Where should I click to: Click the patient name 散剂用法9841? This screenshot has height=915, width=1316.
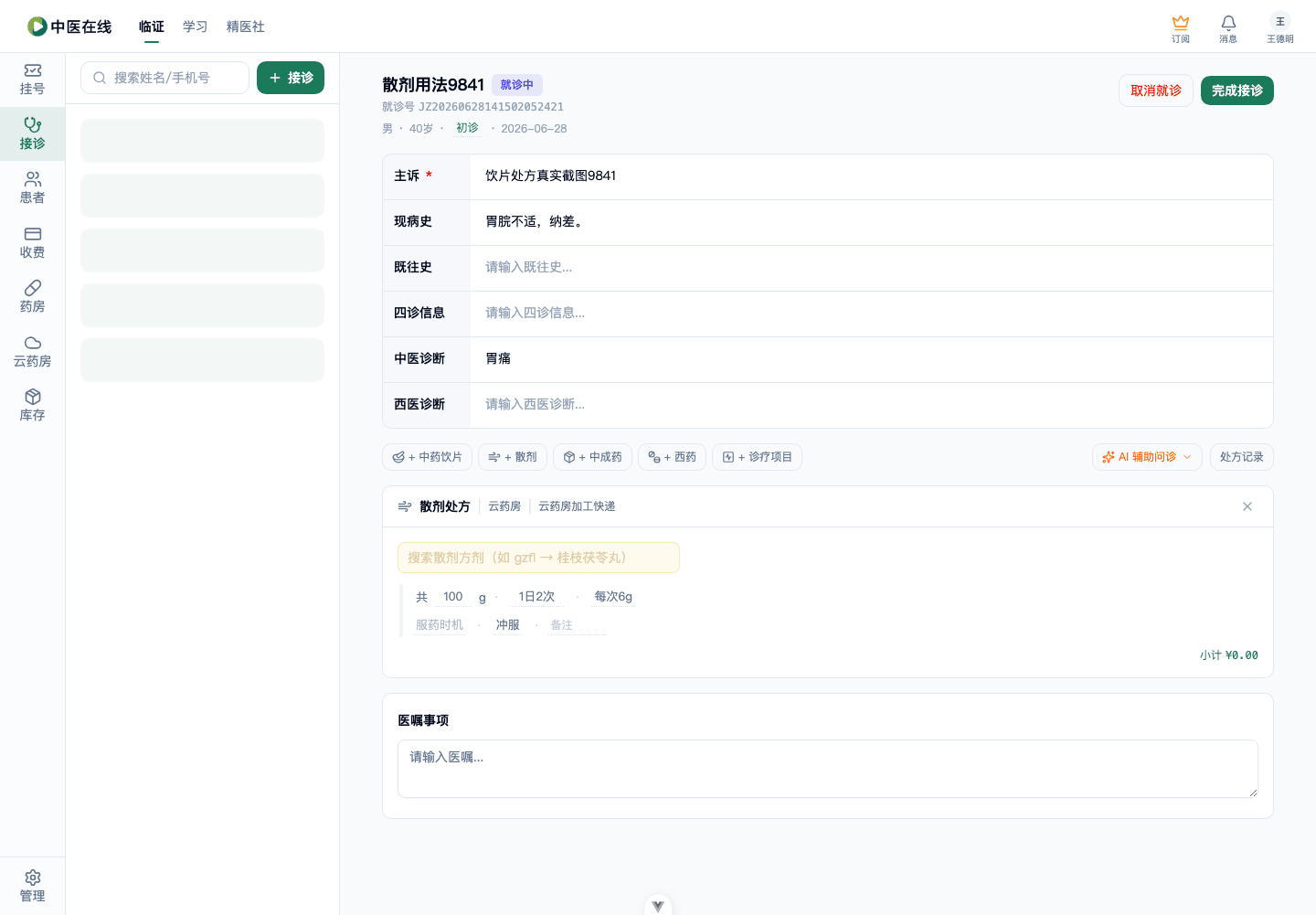pos(433,85)
